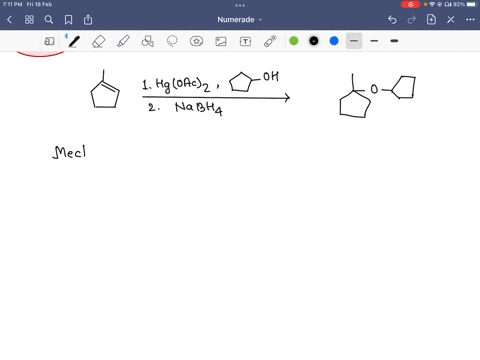Screen dimensions: 480x360
Task: Tap the handwritten NaBH4 text
Action: click(199, 108)
